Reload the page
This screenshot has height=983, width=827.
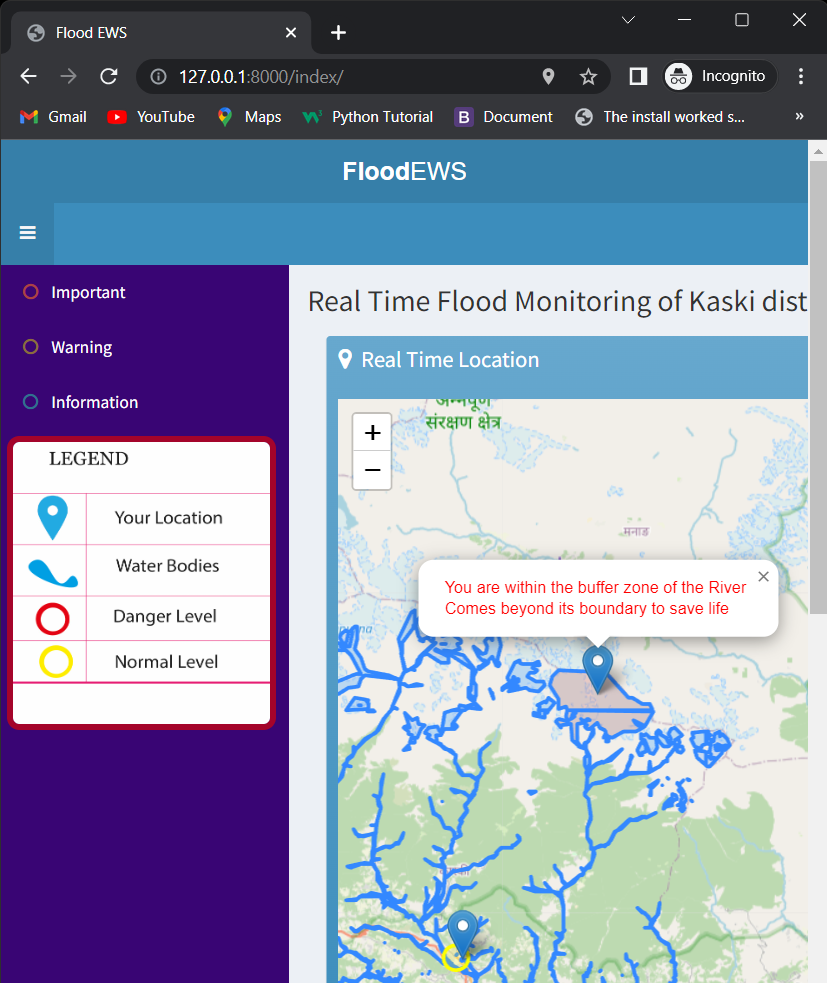(x=109, y=76)
